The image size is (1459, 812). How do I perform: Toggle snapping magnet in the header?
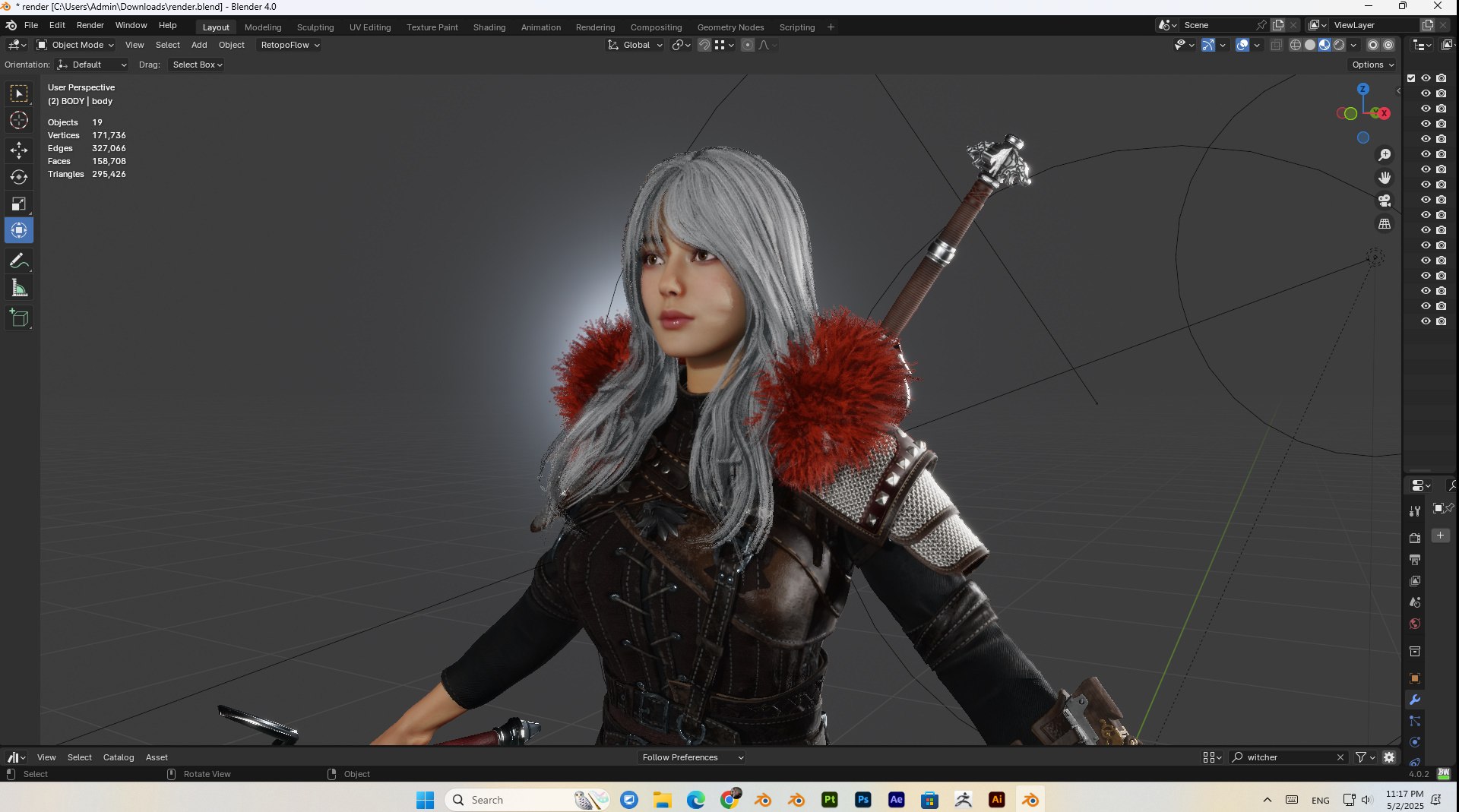tap(704, 45)
